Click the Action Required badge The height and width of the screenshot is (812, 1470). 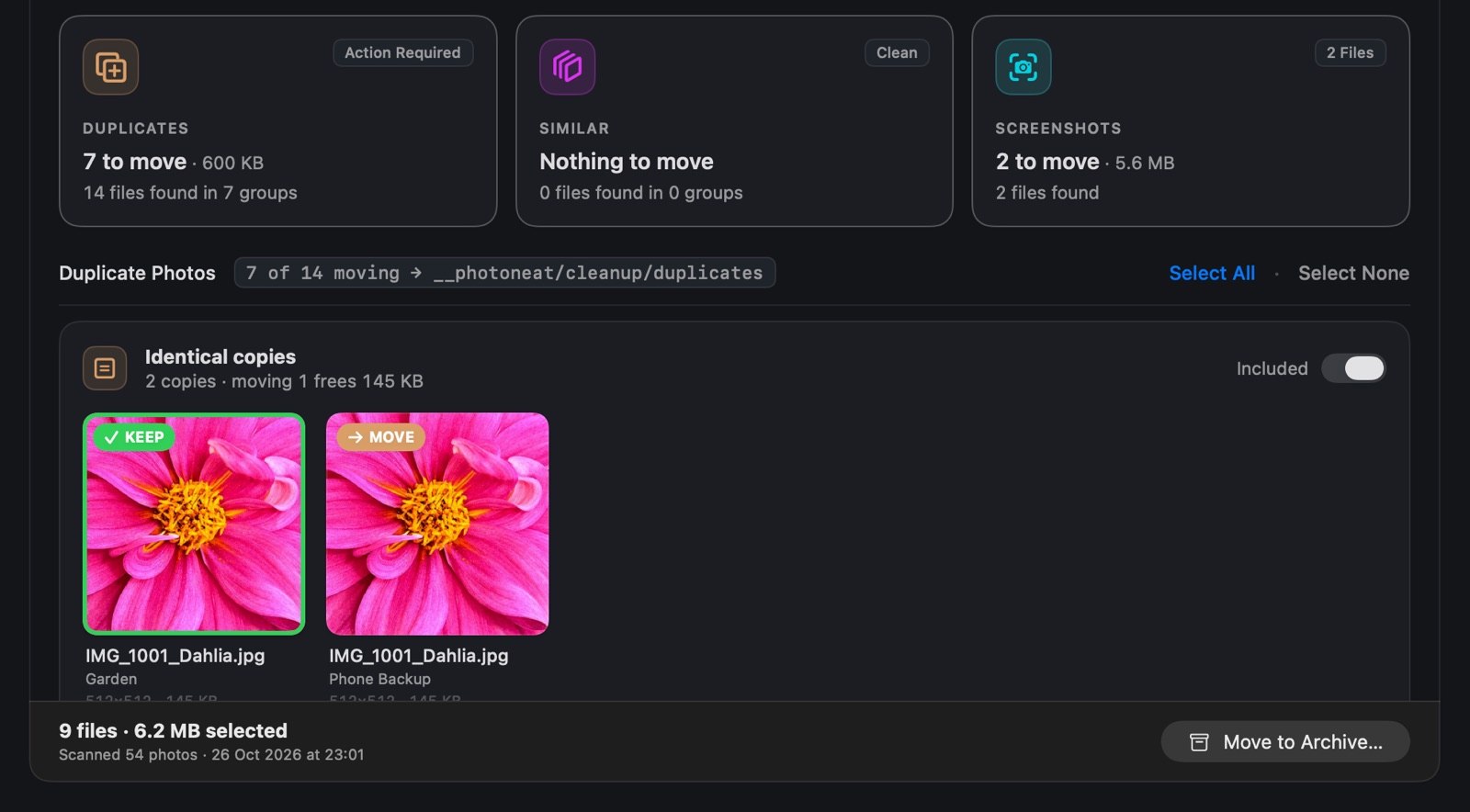coord(402,53)
